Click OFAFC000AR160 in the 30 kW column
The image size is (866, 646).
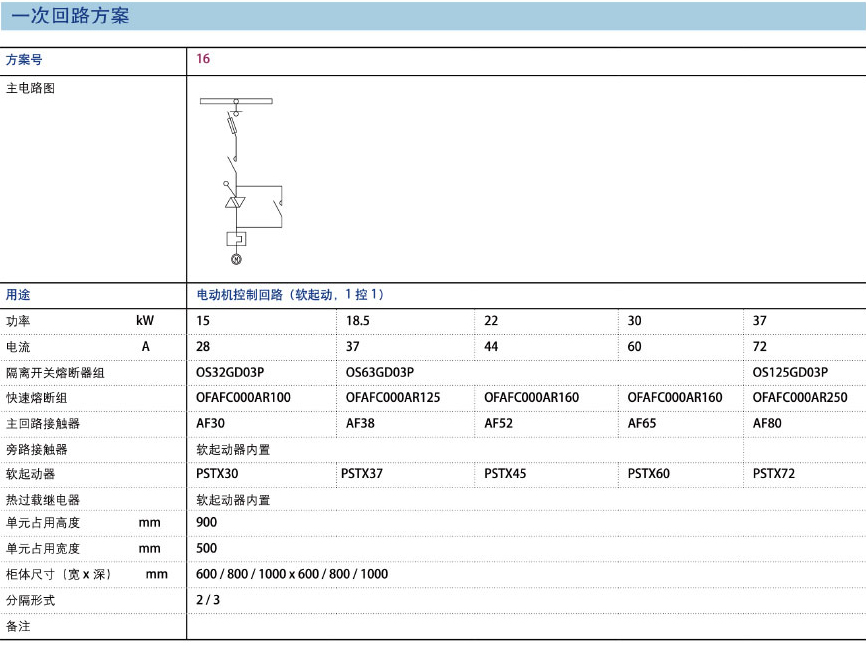pos(674,398)
